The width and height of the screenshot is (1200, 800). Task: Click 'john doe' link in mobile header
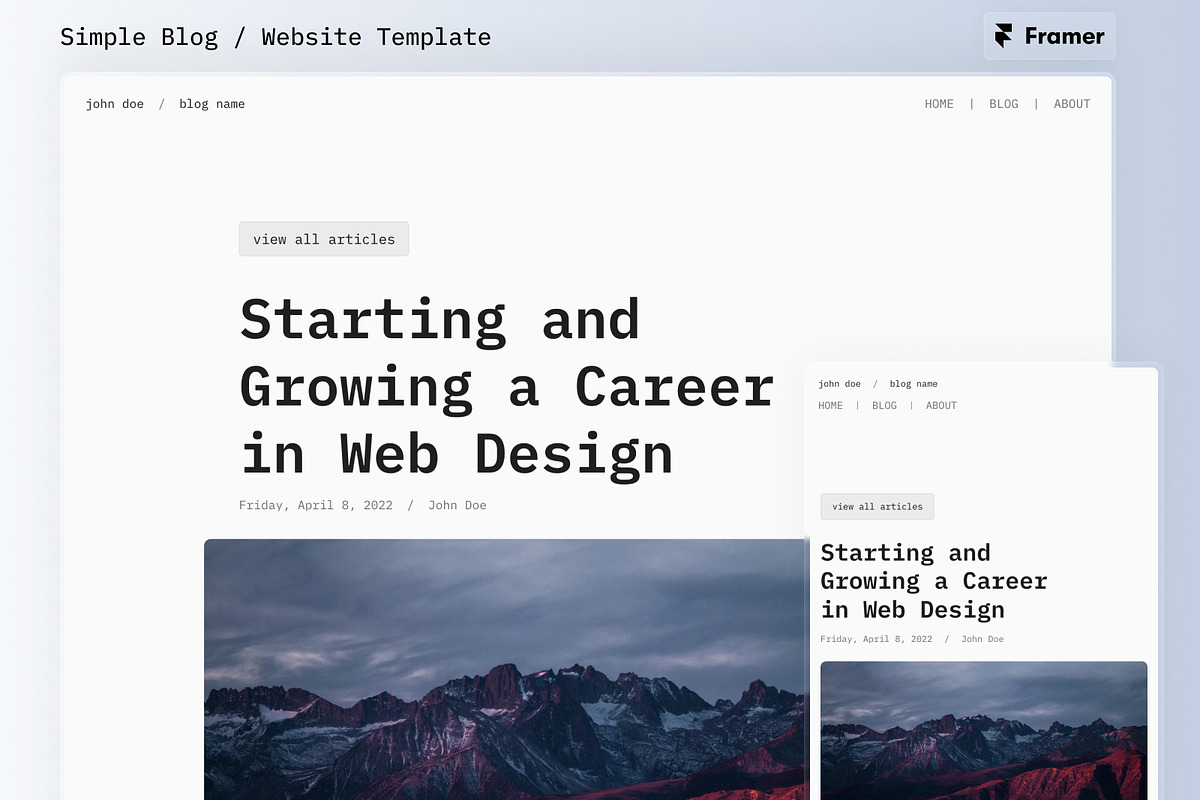pos(839,384)
